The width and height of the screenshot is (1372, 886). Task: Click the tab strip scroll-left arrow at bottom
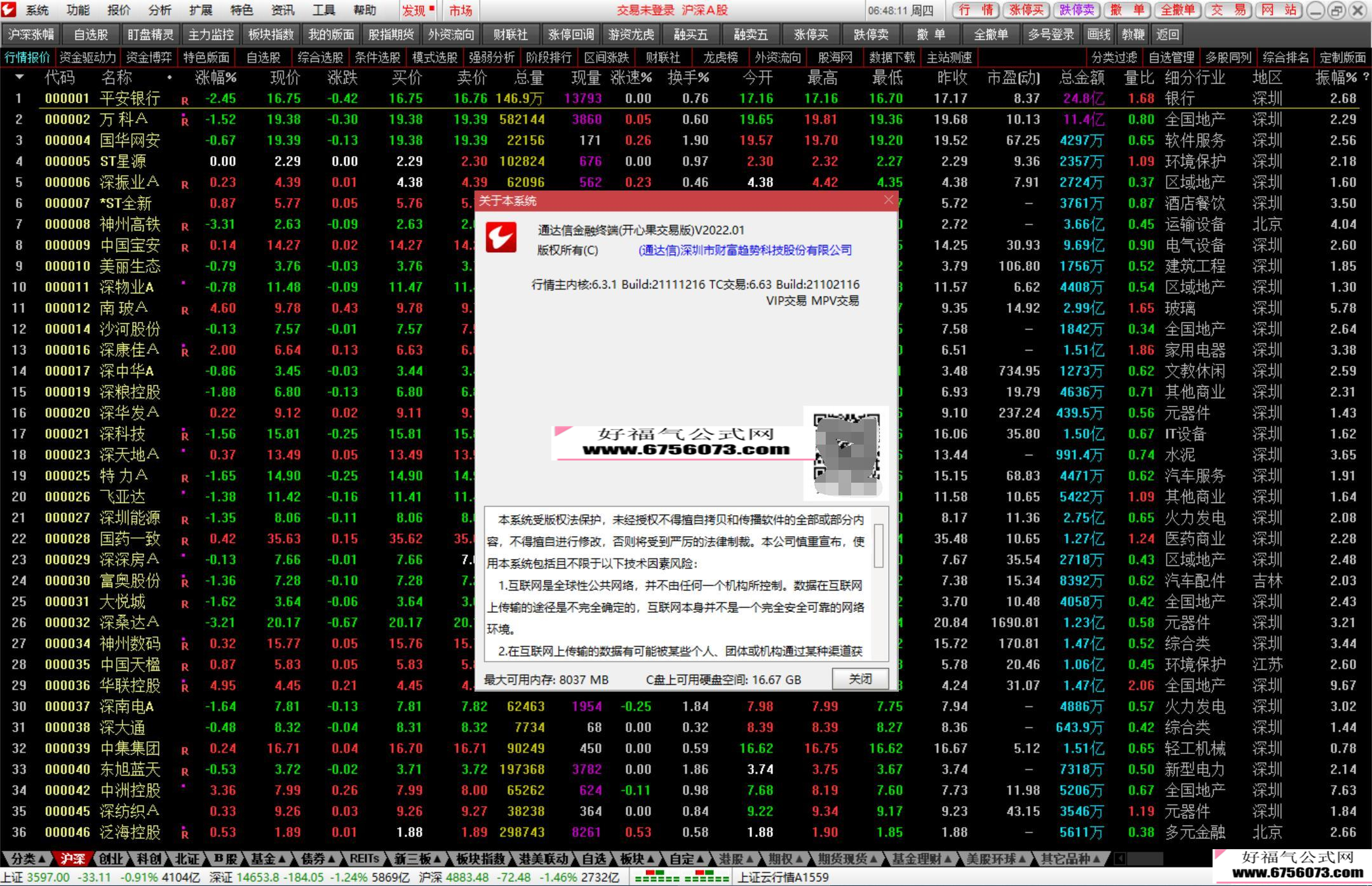pyautogui.click(x=1120, y=859)
